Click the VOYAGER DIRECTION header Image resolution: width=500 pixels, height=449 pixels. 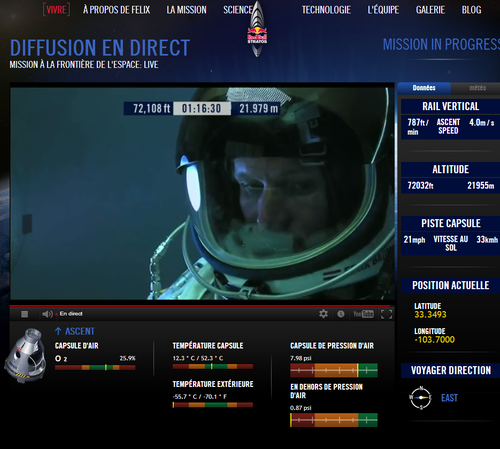(451, 370)
